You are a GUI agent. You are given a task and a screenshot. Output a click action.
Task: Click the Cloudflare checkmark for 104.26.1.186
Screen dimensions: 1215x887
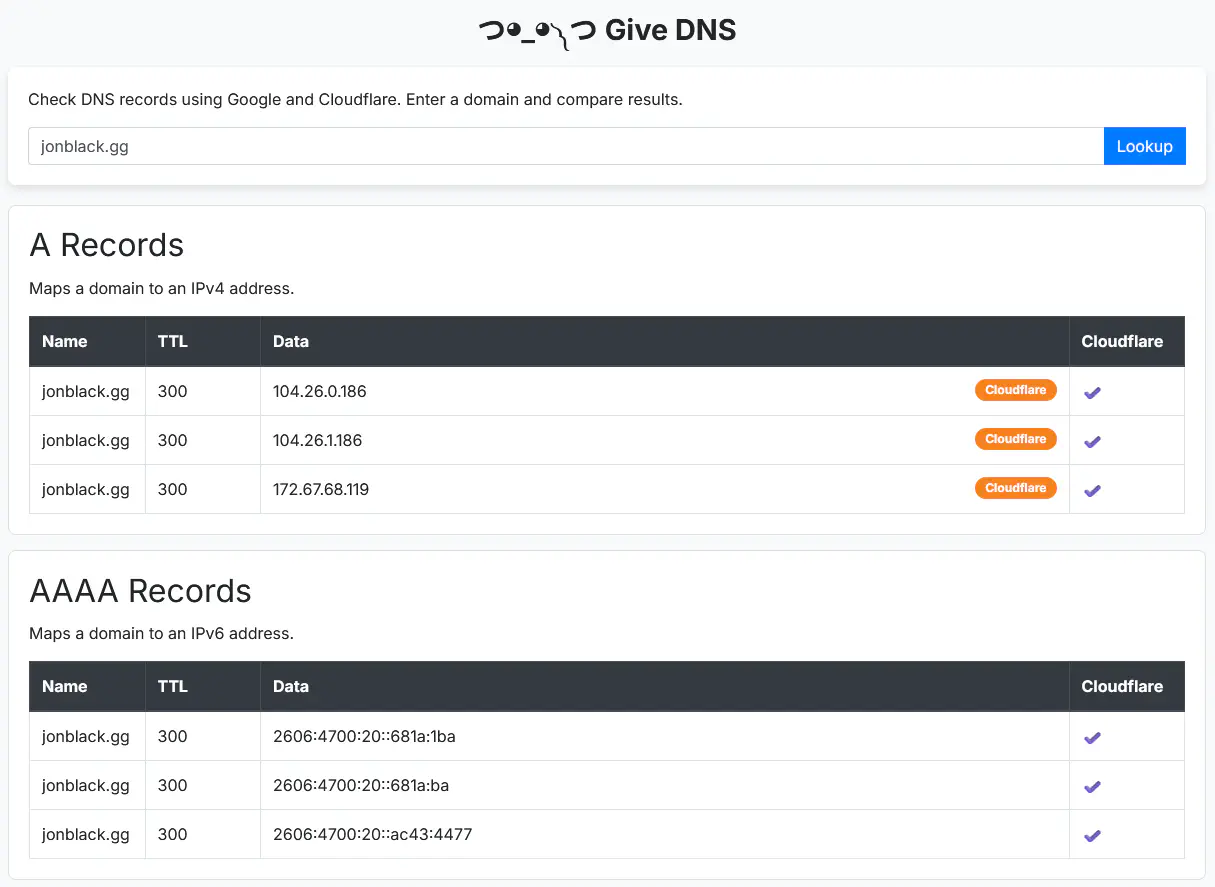[x=1092, y=442]
